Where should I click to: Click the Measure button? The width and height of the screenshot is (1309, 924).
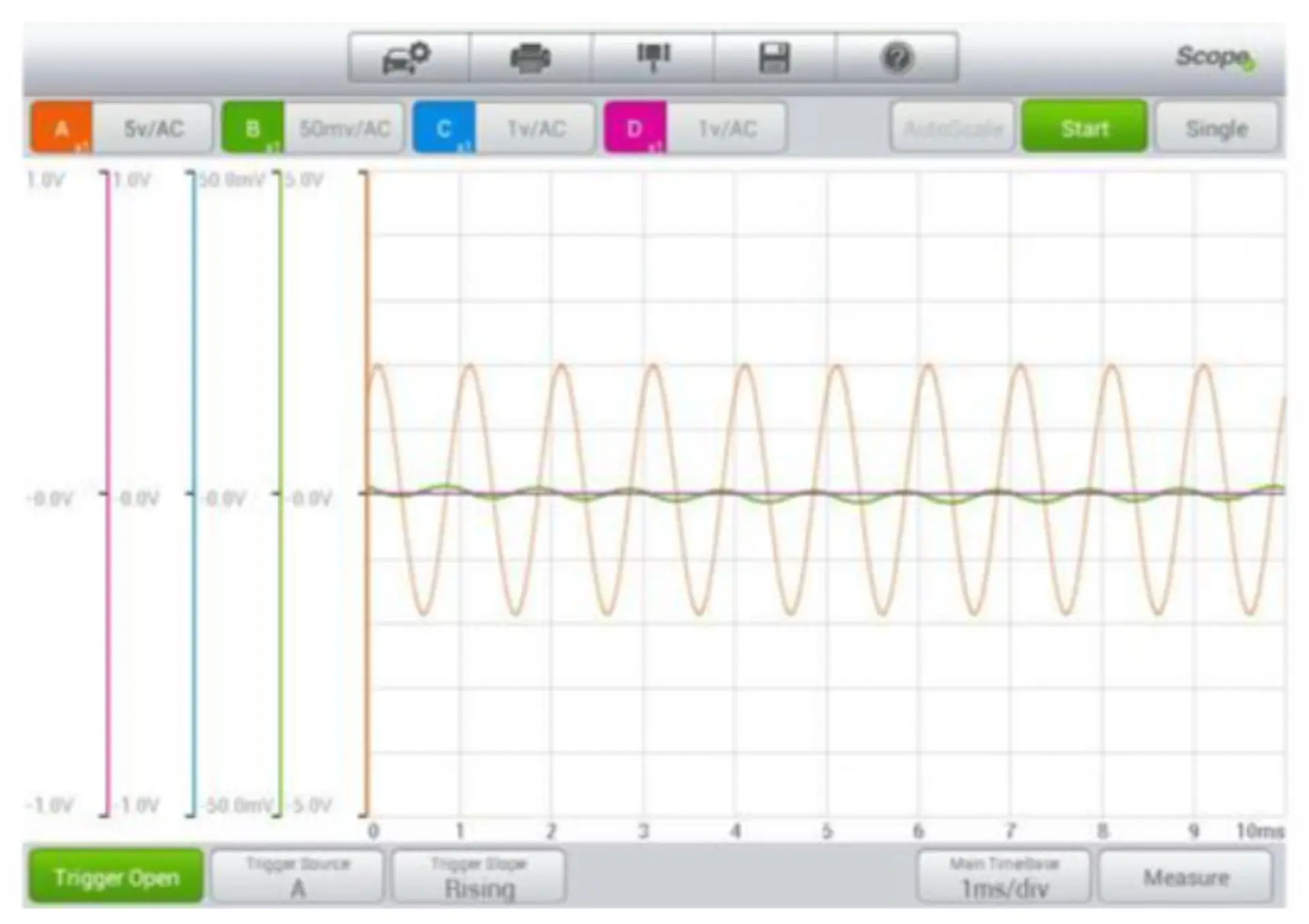pyautogui.click(x=1186, y=877)
